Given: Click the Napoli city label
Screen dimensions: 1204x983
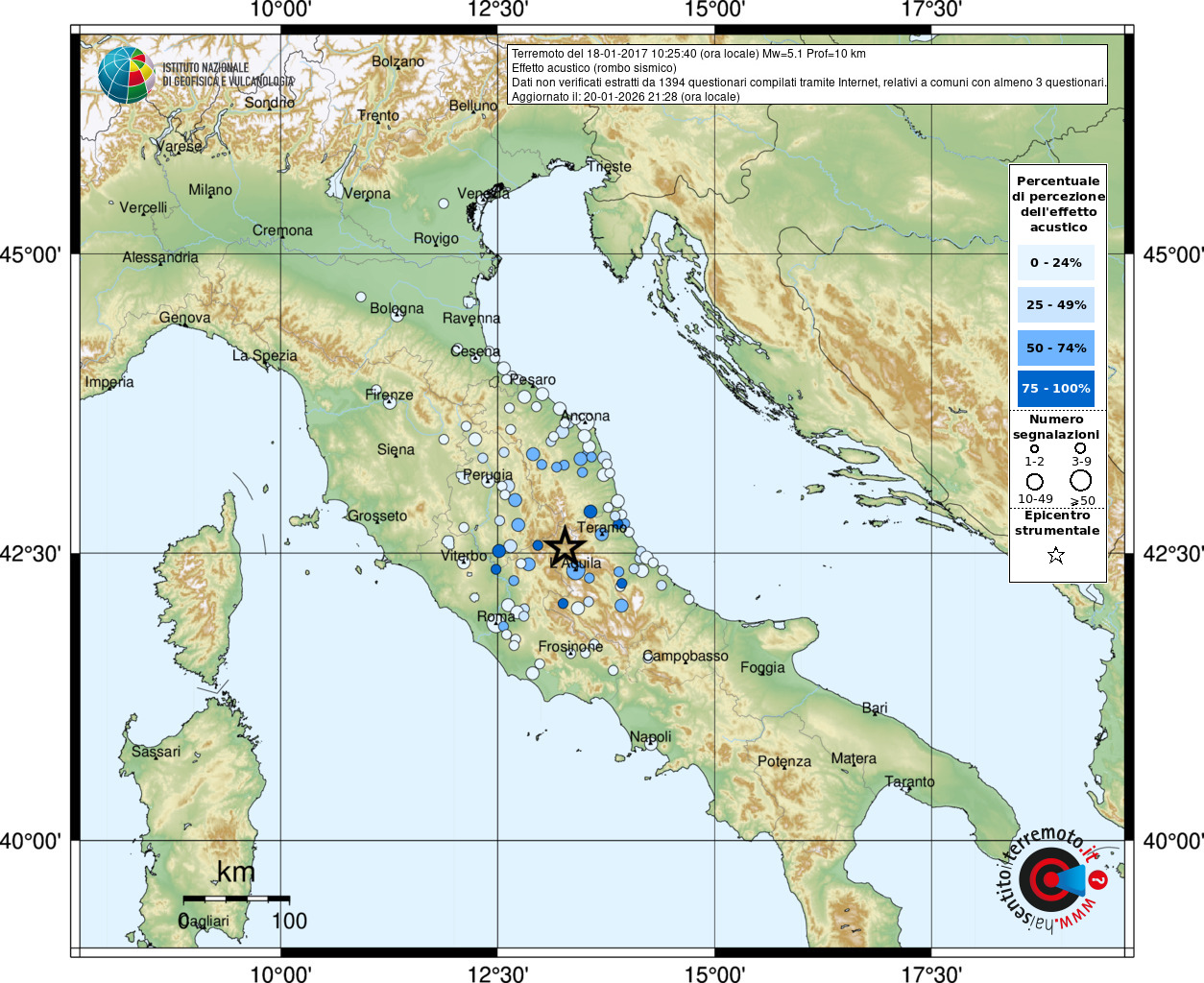Looking at the screenshot, I should coord(651,736).
